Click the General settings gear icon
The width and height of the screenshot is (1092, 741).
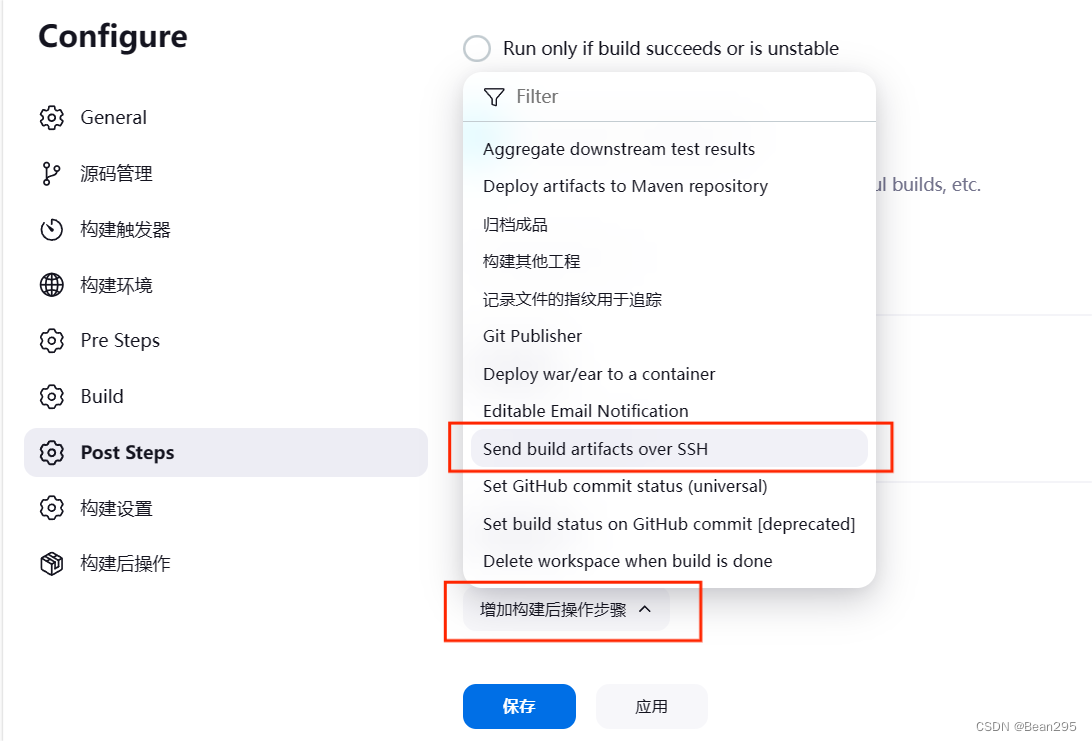pyautogui.click(x=51, y=117)
